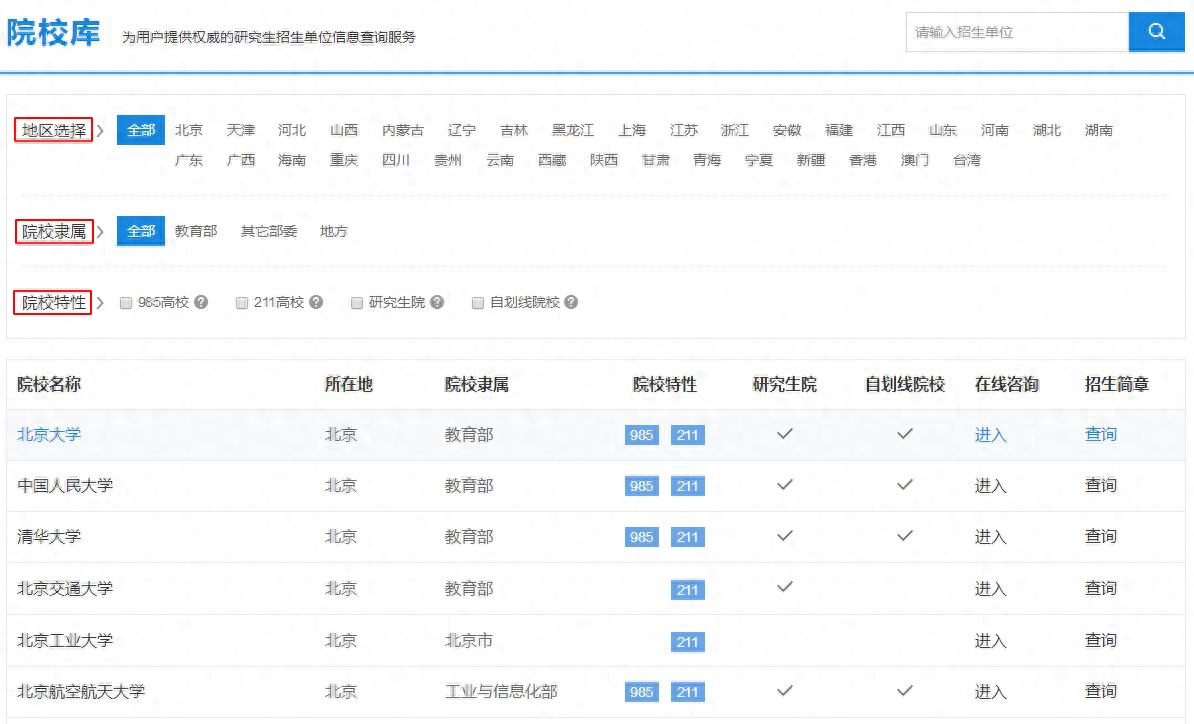Click the help icon next to 自划线院校
This screenshot has height=724, width=1194.
coord(571,302)
